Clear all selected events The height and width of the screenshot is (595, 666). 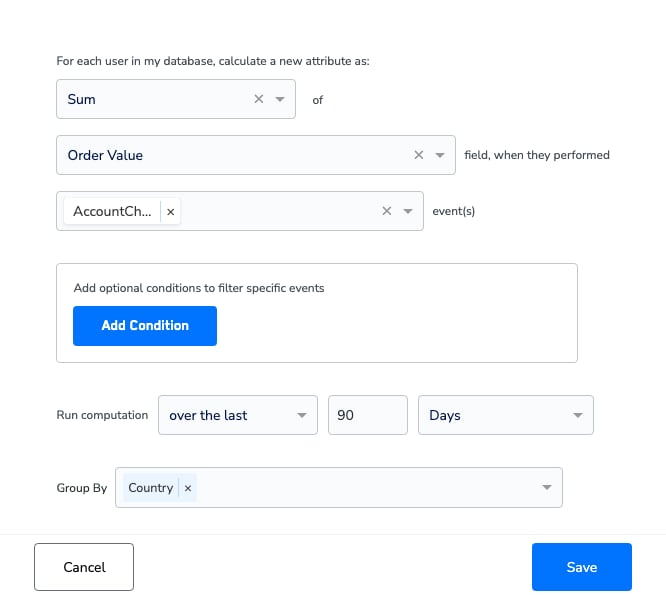click(x=387, y=211)
